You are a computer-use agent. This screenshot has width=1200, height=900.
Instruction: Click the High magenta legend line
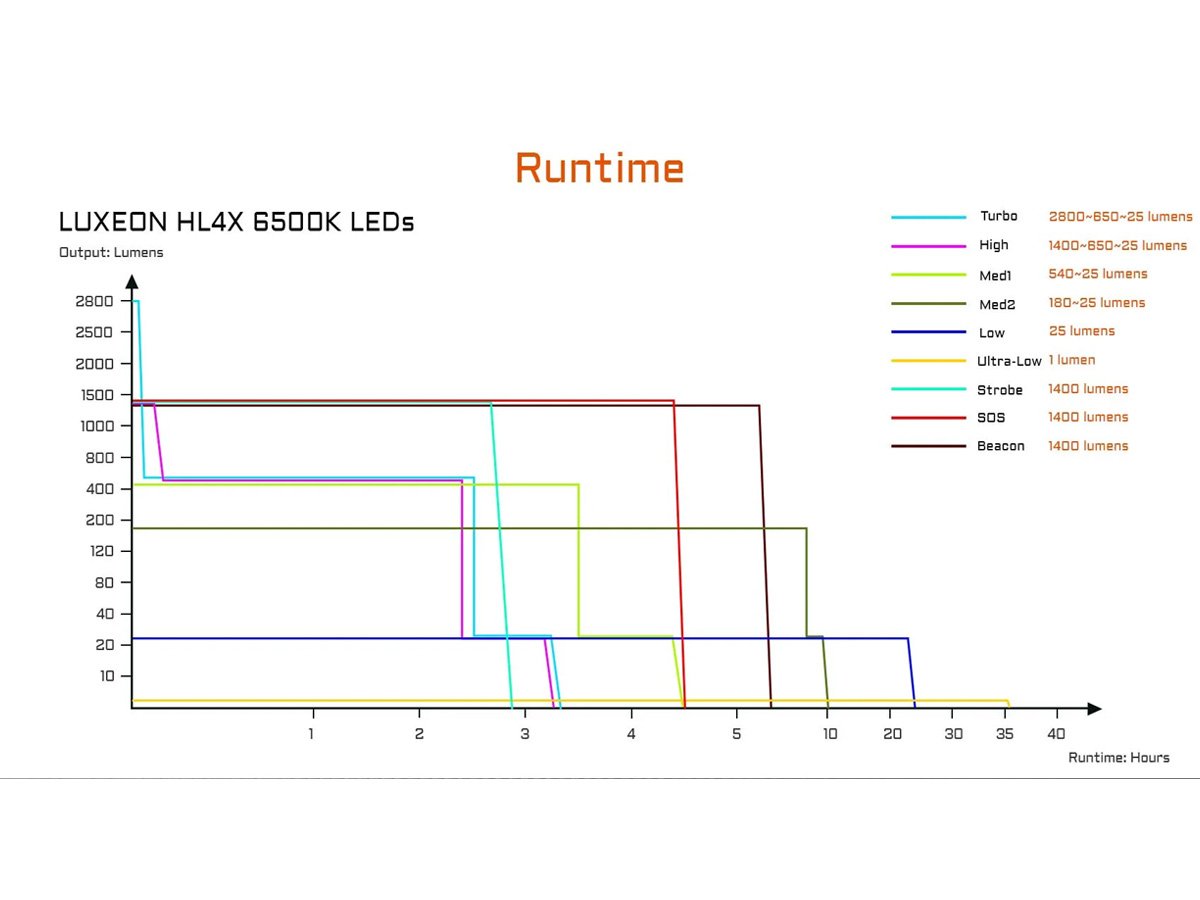(928, 246)
